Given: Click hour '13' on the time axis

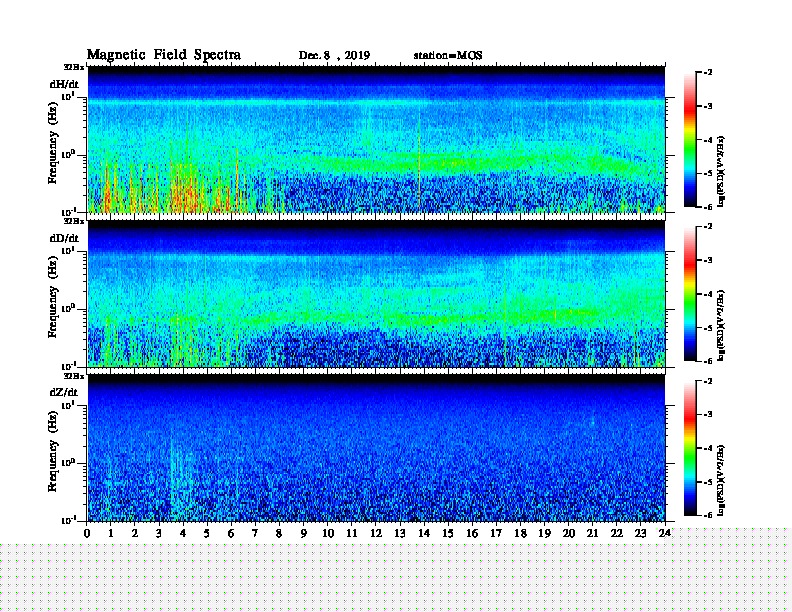Looking at the screenshot, I should [400, 533].
